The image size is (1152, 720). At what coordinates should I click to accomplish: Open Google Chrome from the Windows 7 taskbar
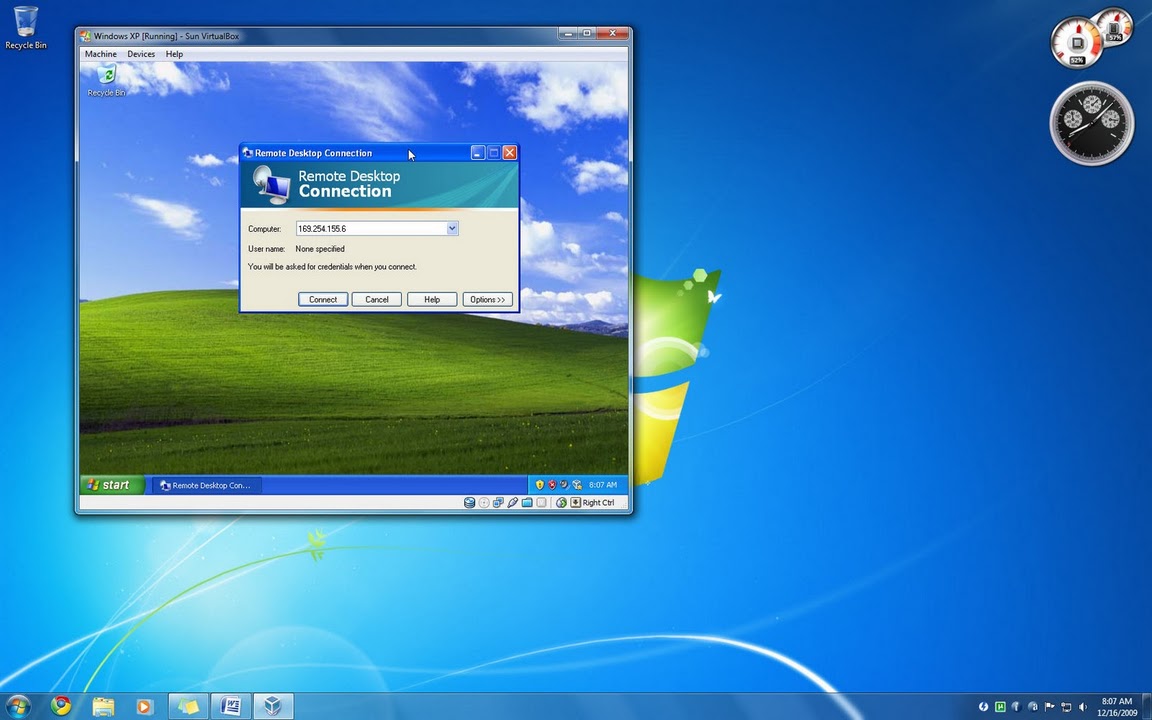60,706
